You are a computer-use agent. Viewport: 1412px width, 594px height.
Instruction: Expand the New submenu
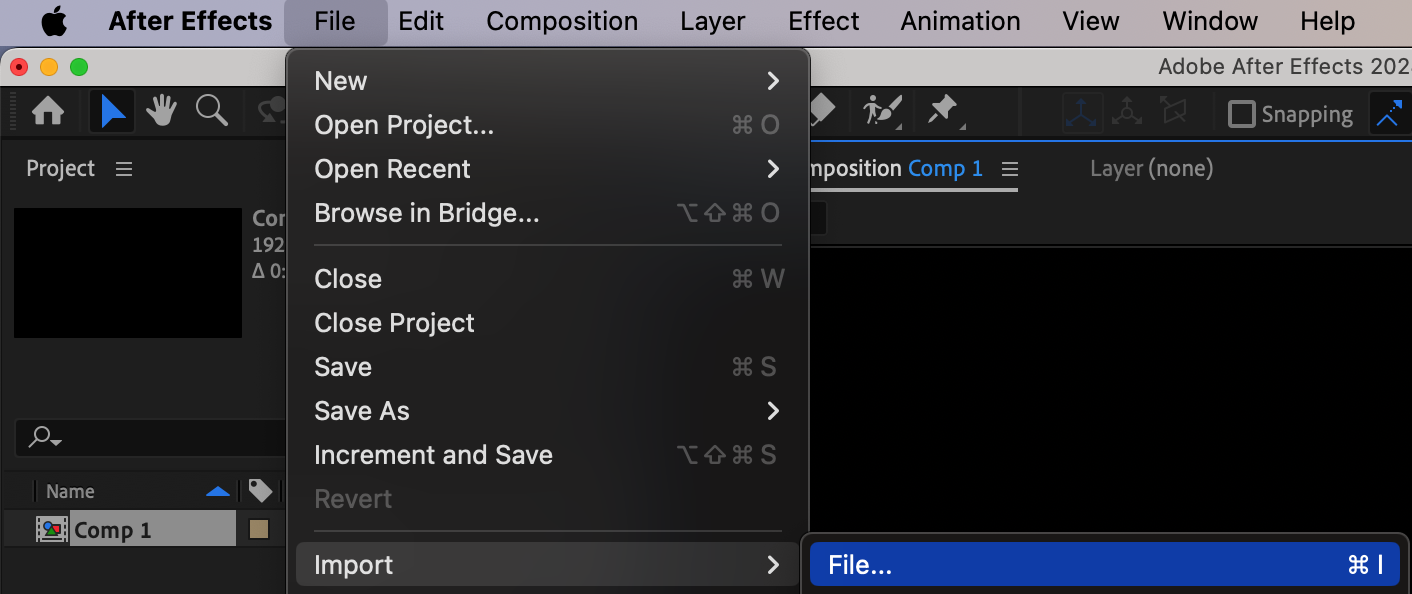(547, 81)
